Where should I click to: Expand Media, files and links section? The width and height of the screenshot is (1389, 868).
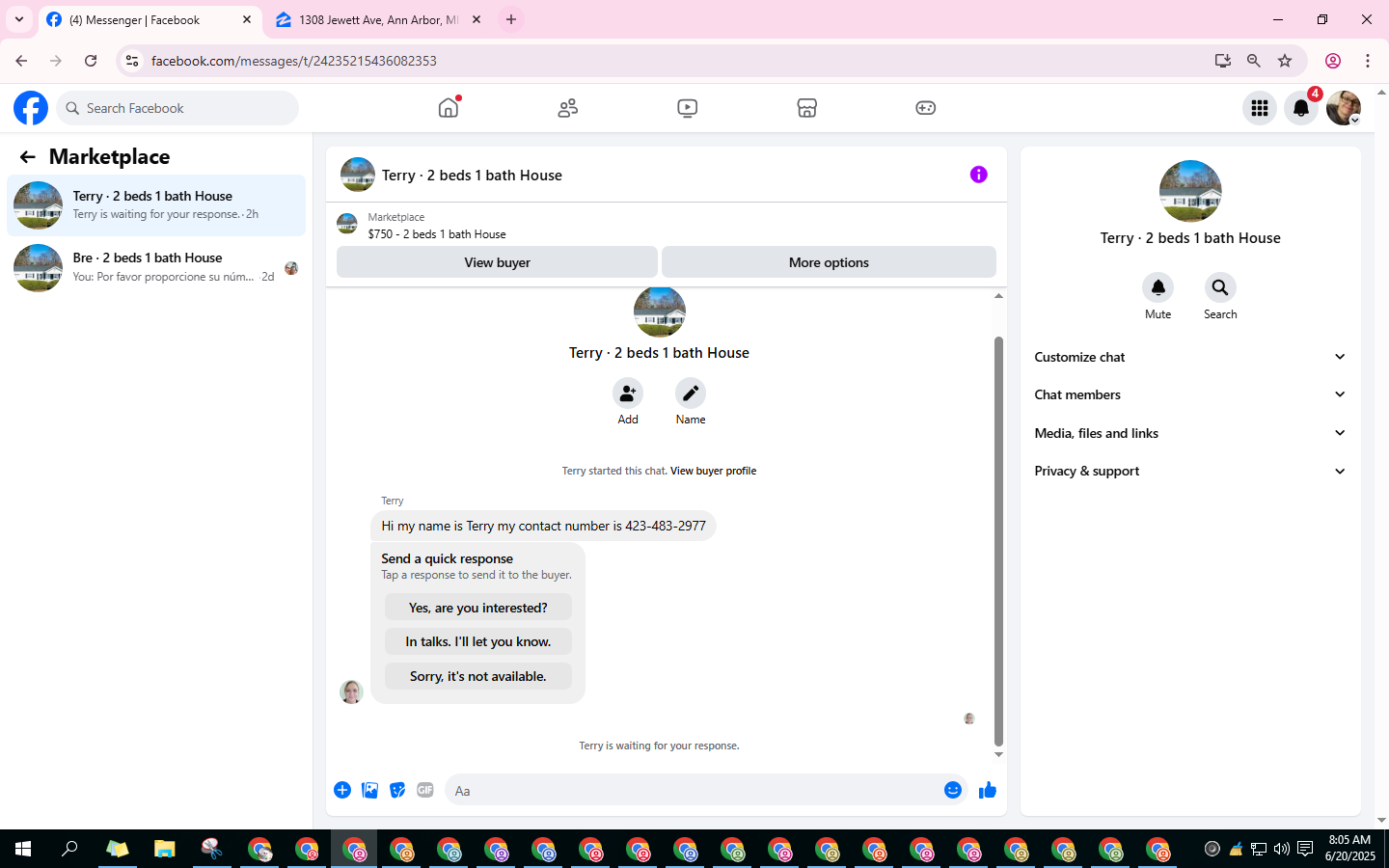1190,433
